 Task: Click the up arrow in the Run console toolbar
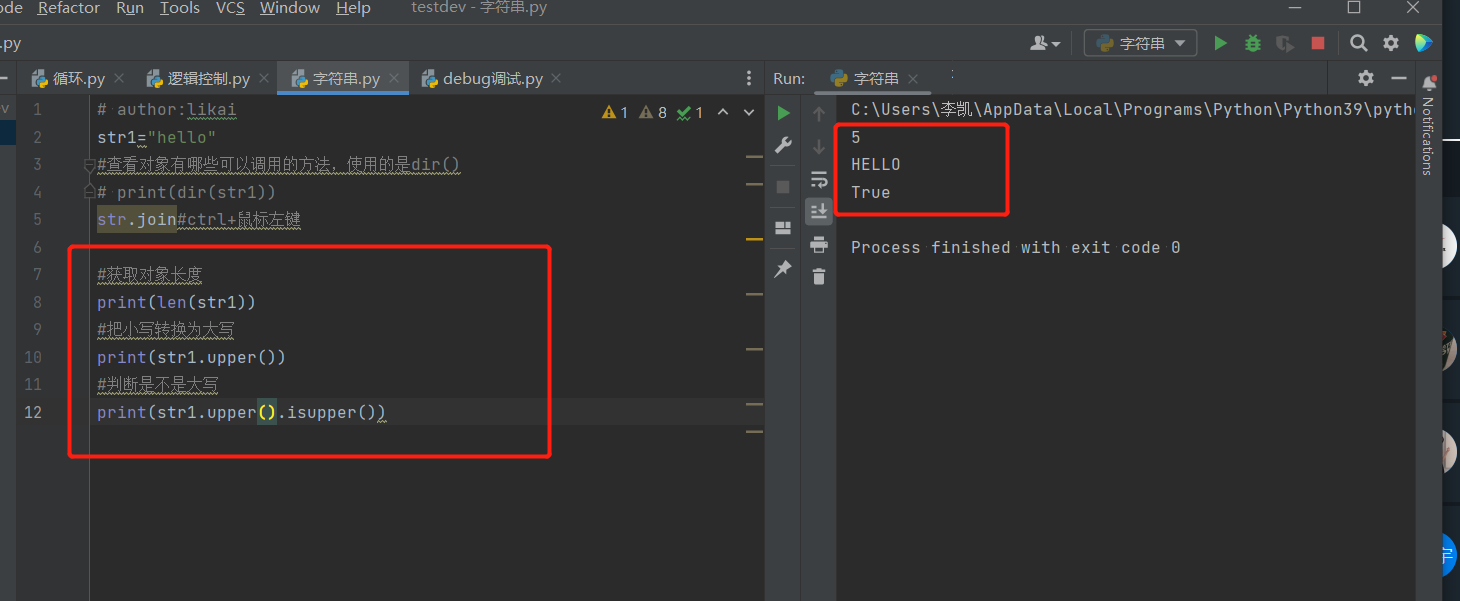click(x=819, y=113)
